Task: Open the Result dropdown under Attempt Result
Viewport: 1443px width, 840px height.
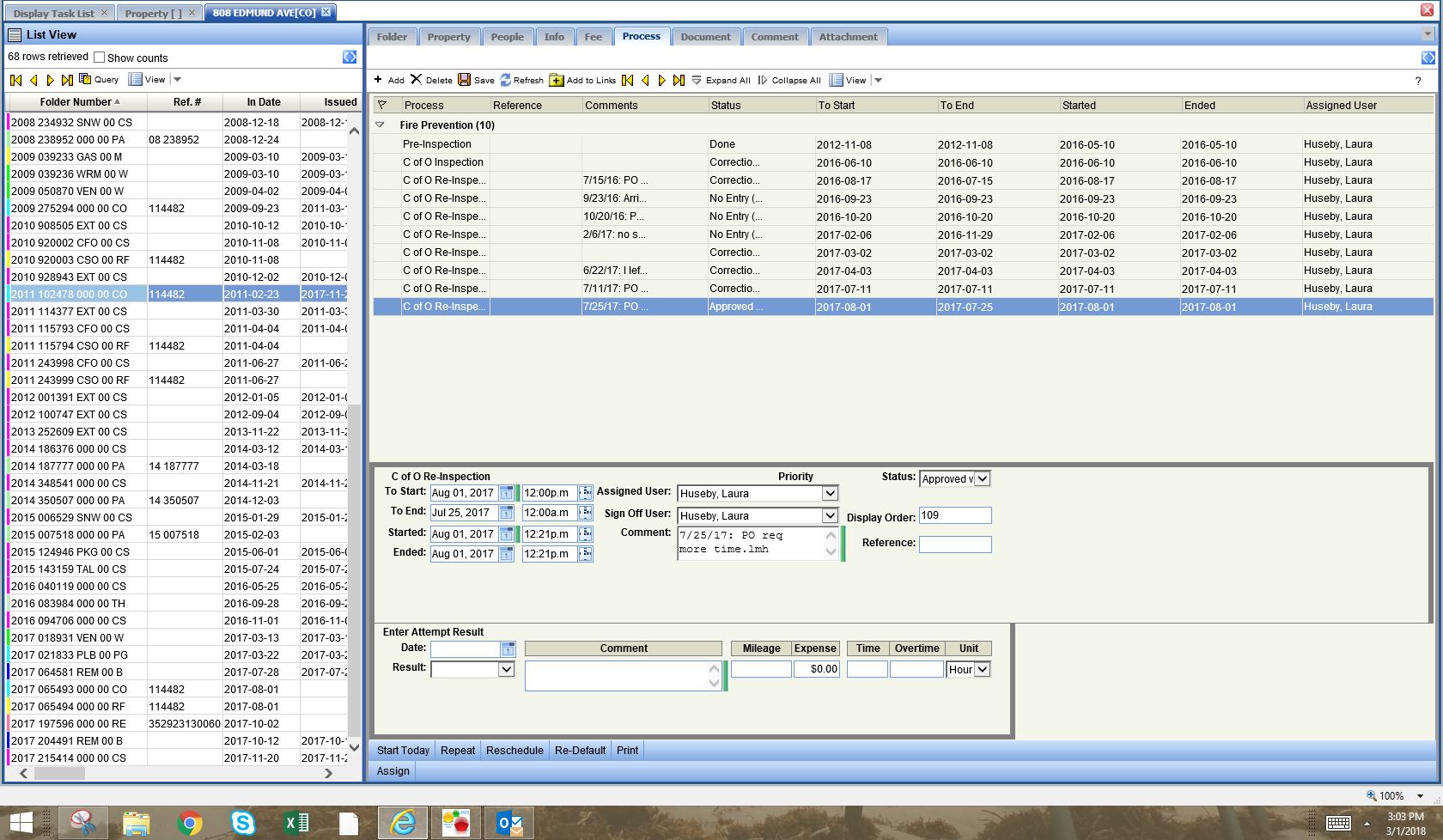Action: (506, 669)
